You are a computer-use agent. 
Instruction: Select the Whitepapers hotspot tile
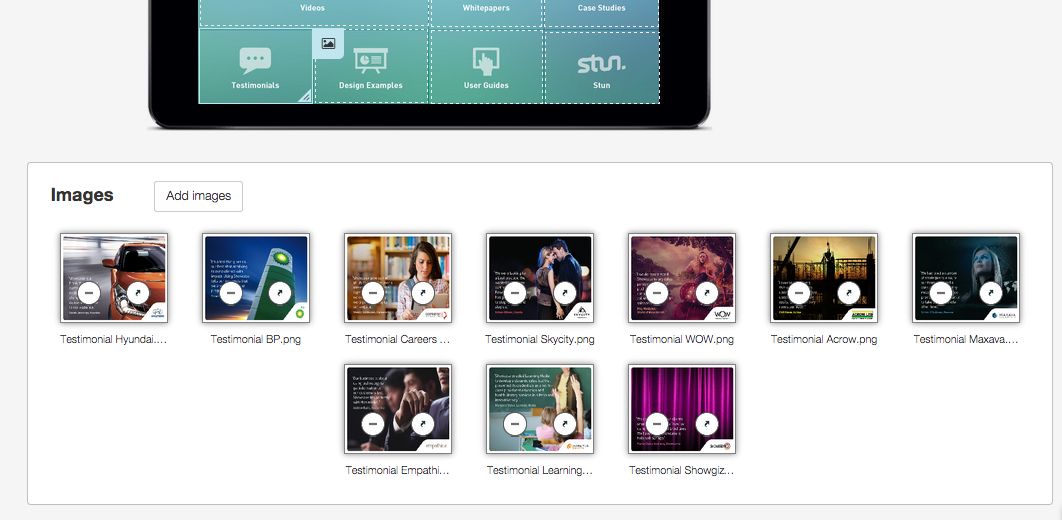(486, 13)
